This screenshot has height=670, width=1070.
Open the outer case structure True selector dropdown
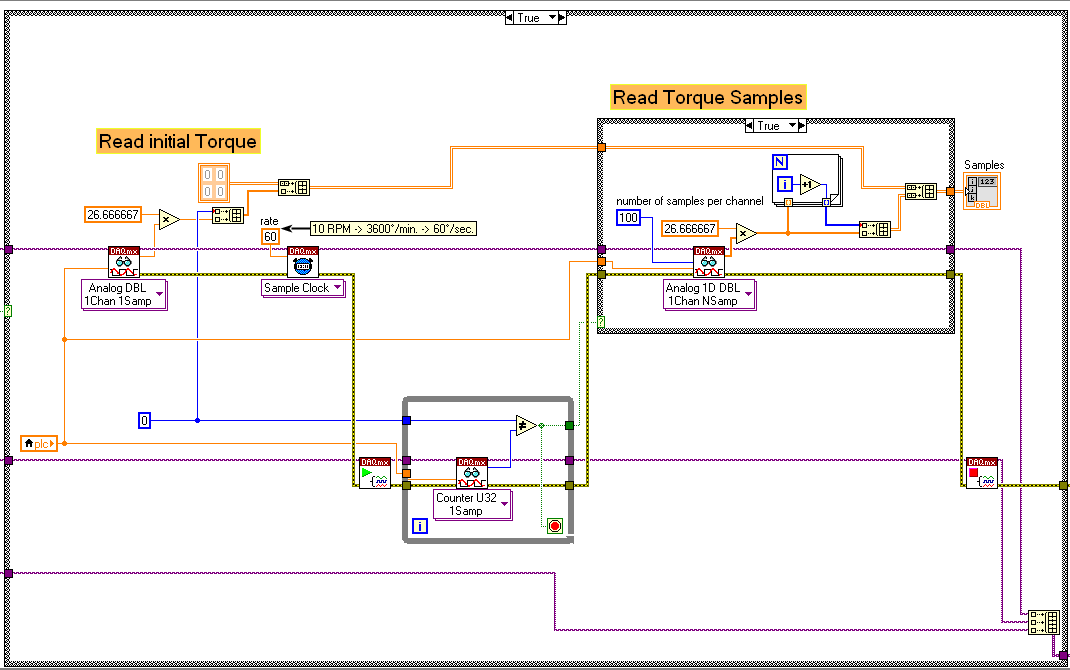(553, 18)
